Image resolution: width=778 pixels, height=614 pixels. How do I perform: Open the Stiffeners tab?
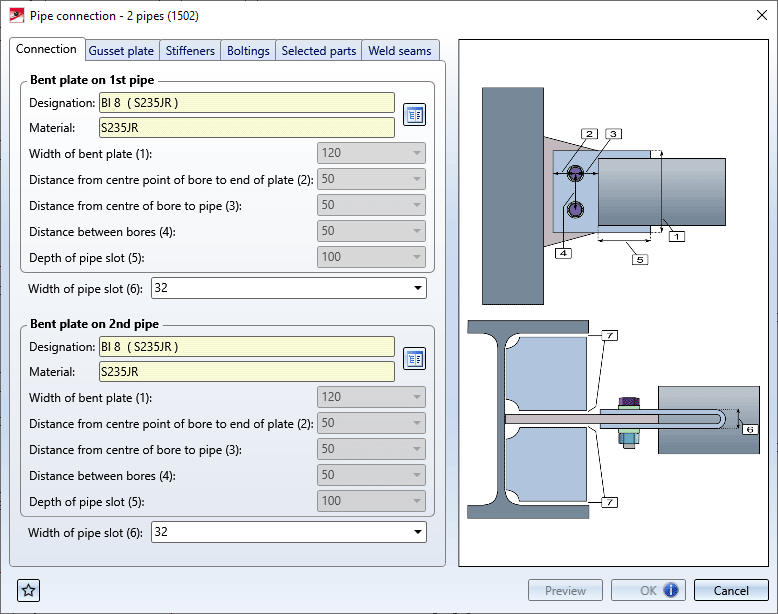(x=190, y=51)
